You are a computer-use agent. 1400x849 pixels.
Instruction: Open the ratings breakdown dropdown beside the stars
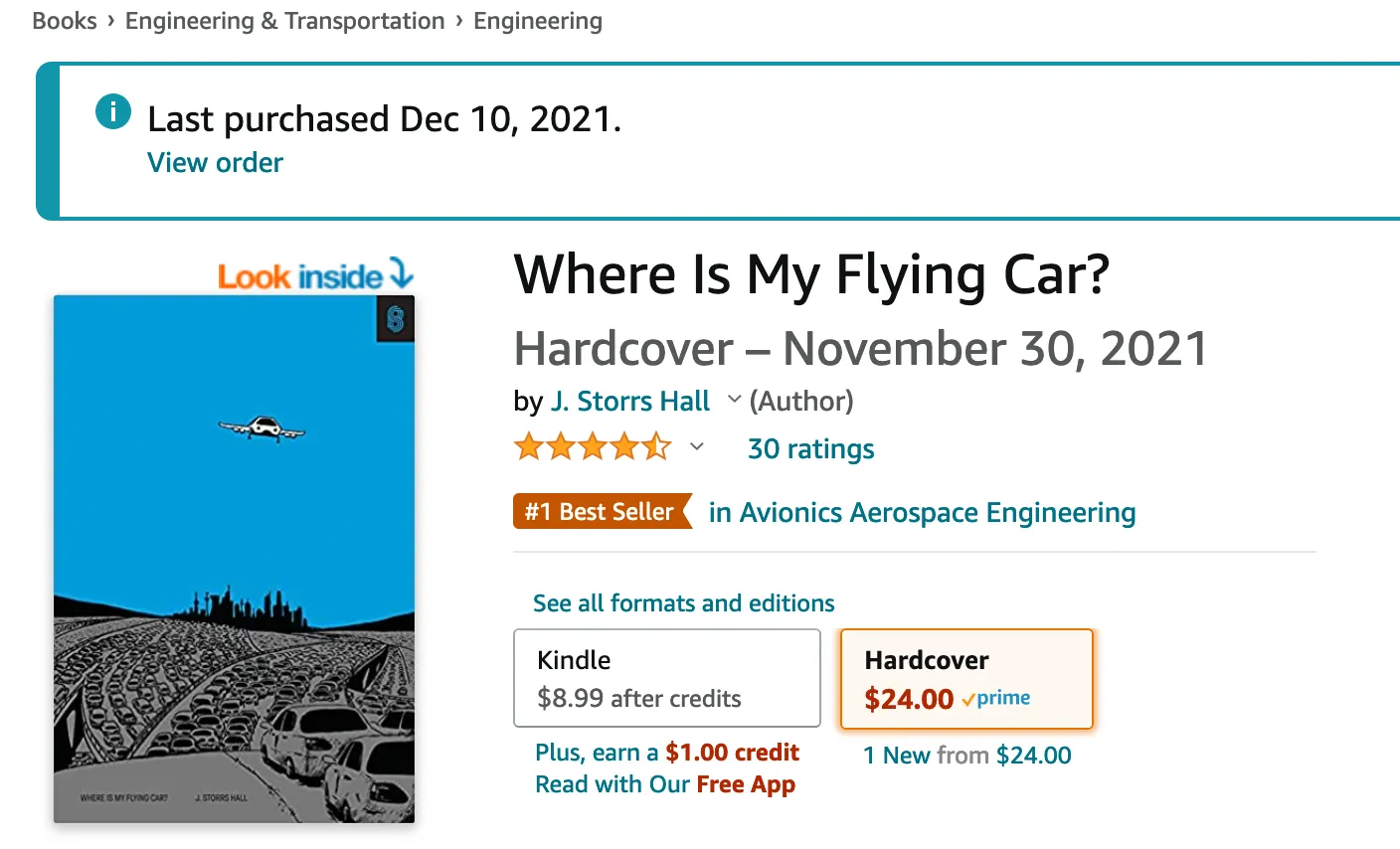[x=697, y=447]
